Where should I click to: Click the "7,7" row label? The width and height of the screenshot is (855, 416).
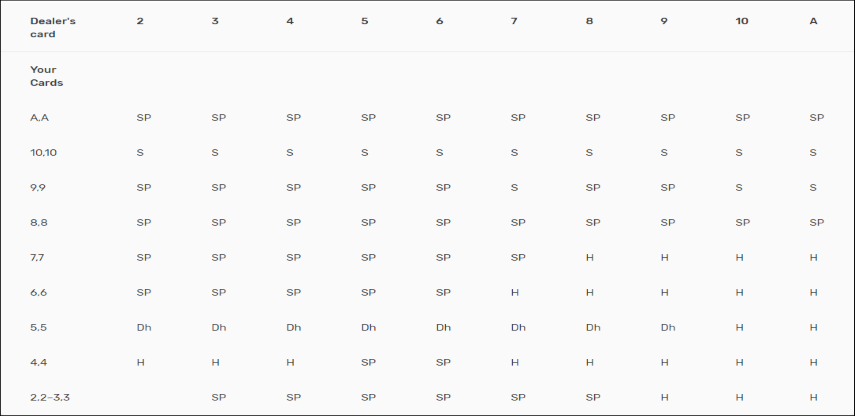coord(39,257)
